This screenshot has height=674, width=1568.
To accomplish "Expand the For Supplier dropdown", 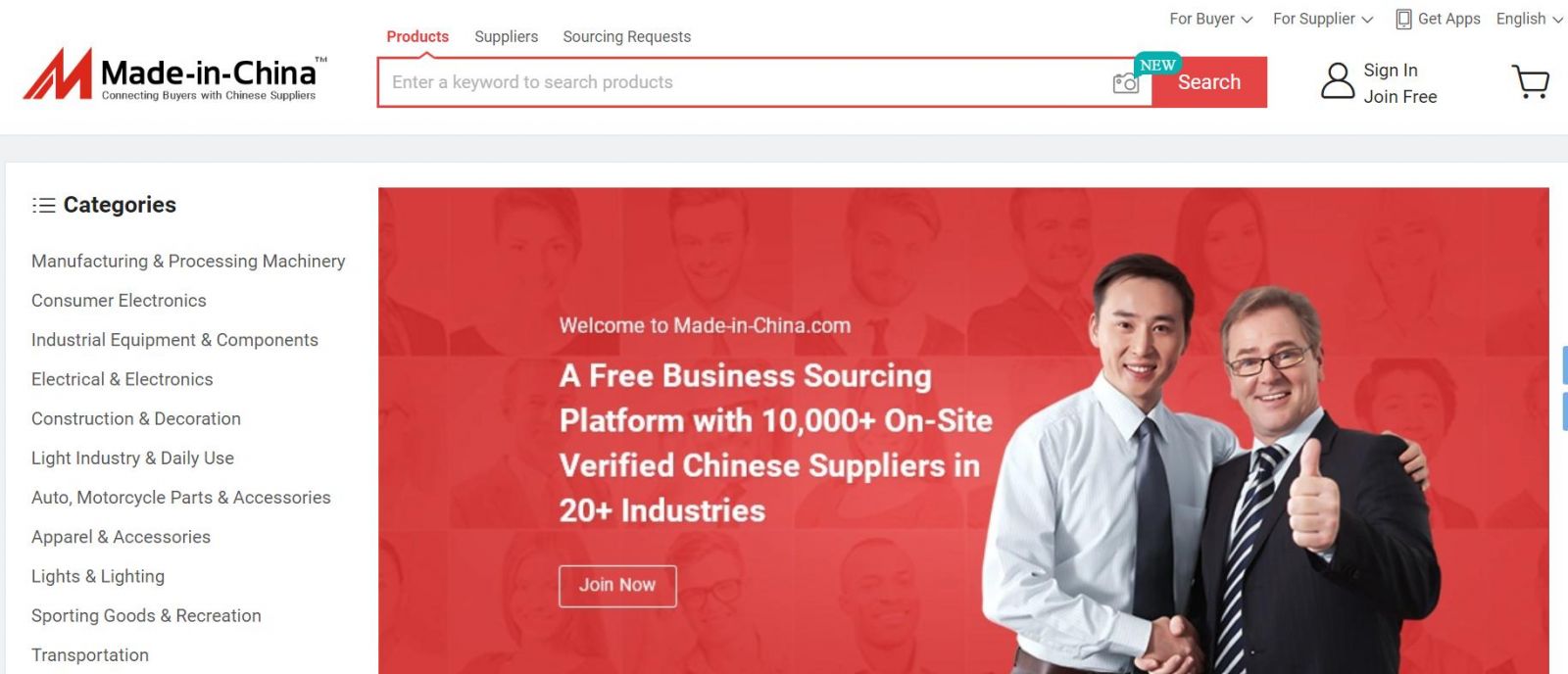I will point(1323,19).
